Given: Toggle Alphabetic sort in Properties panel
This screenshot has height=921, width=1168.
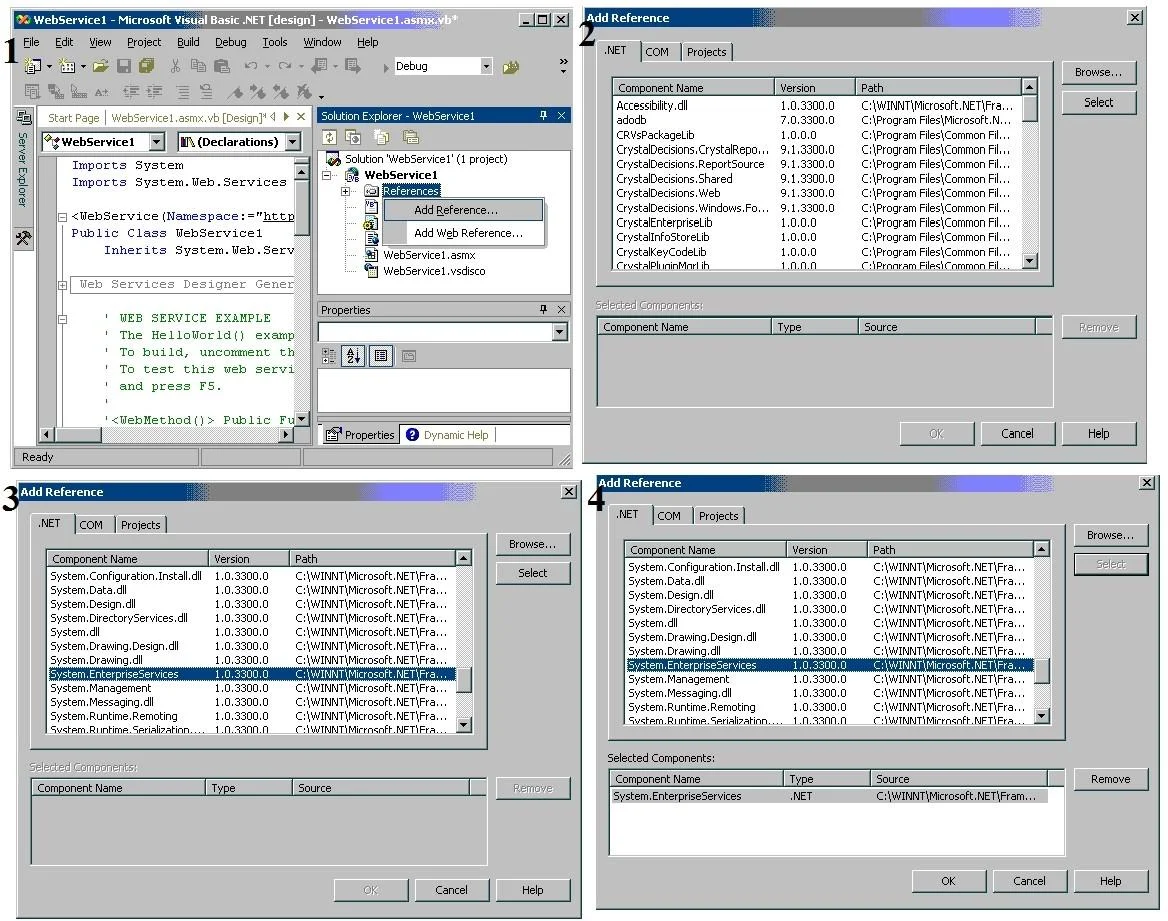Looking at the screenshot, I should 353,356.
